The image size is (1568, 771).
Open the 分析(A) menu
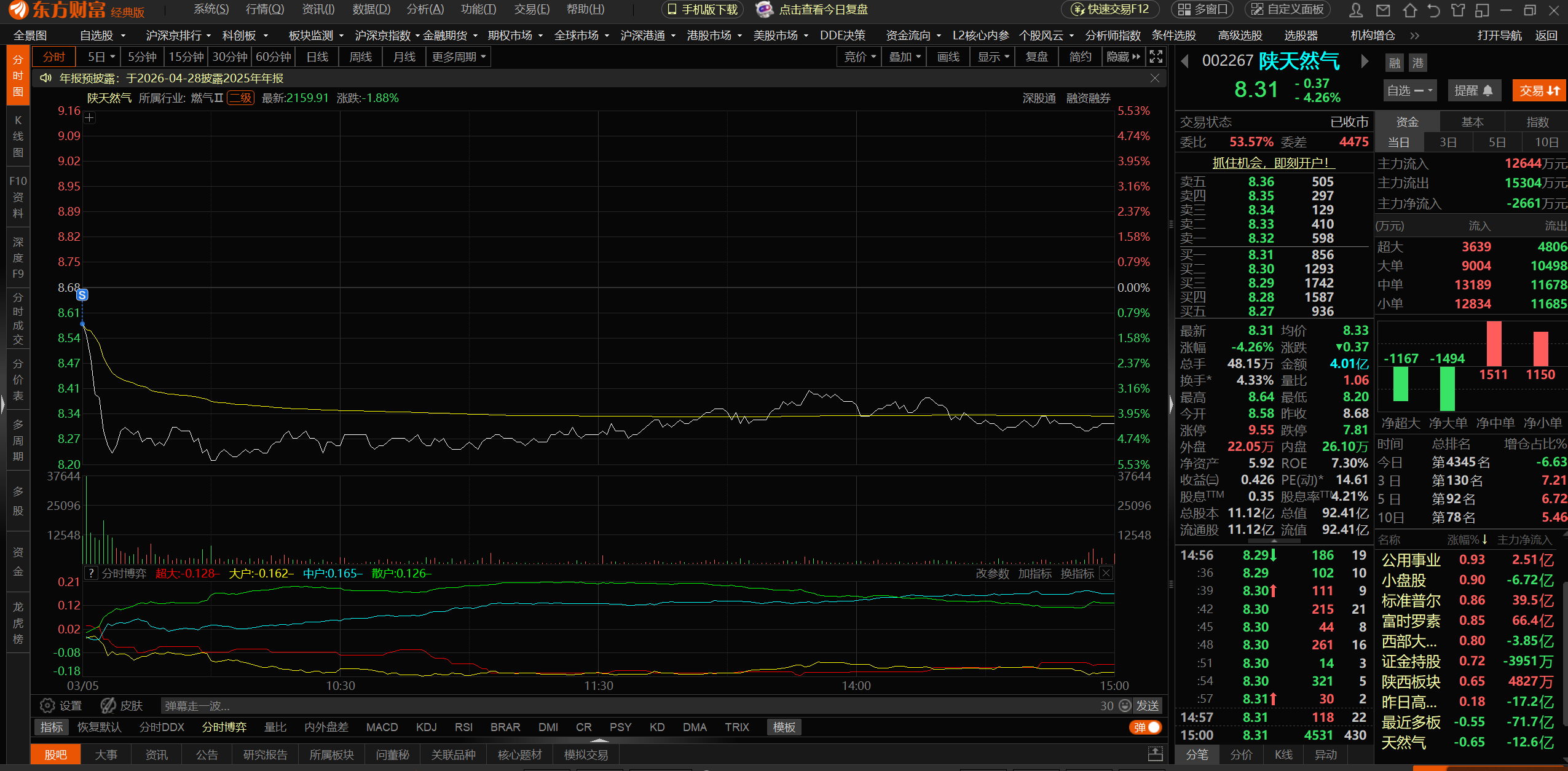coord(425,9)
